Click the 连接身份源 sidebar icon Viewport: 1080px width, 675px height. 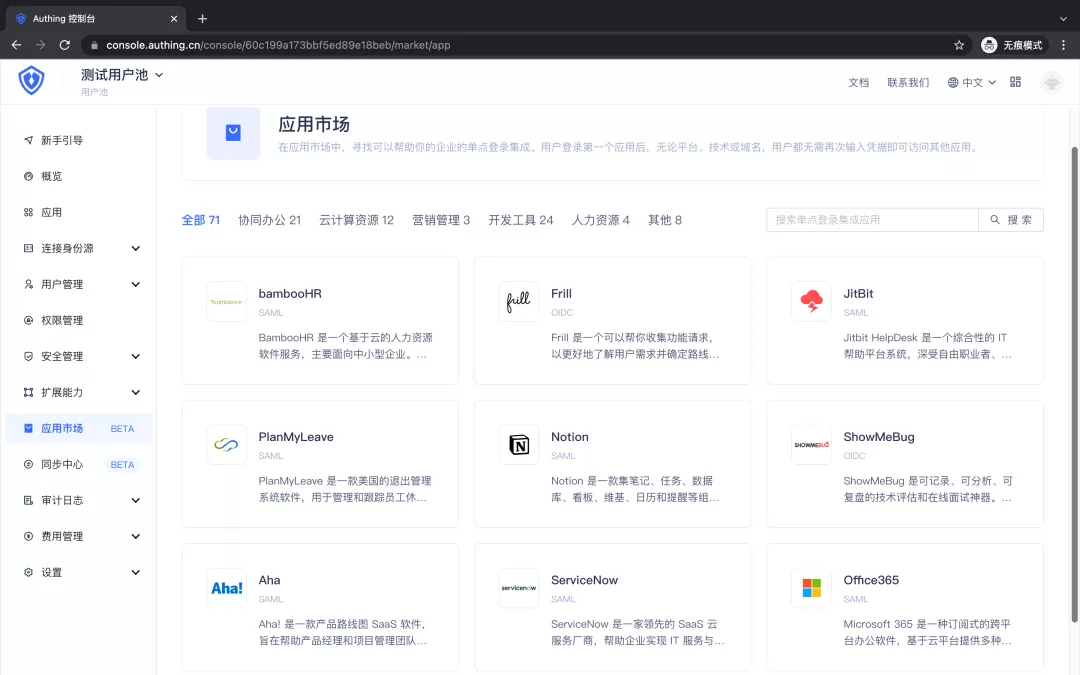pos(28,248)
